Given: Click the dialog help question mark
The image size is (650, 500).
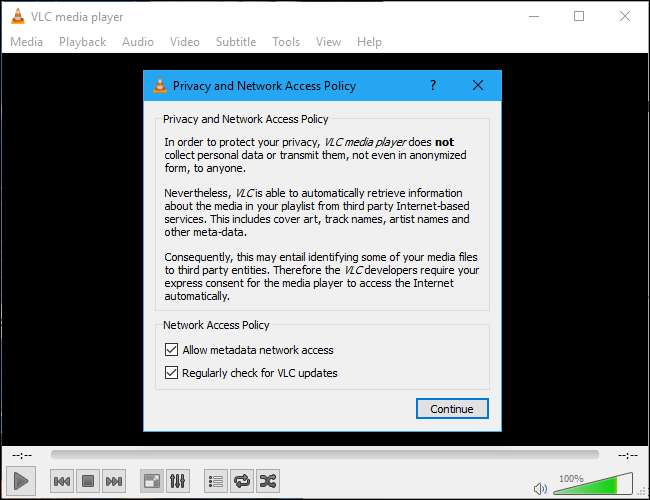Looking at the screenshot, I should (x=433, y=86).
